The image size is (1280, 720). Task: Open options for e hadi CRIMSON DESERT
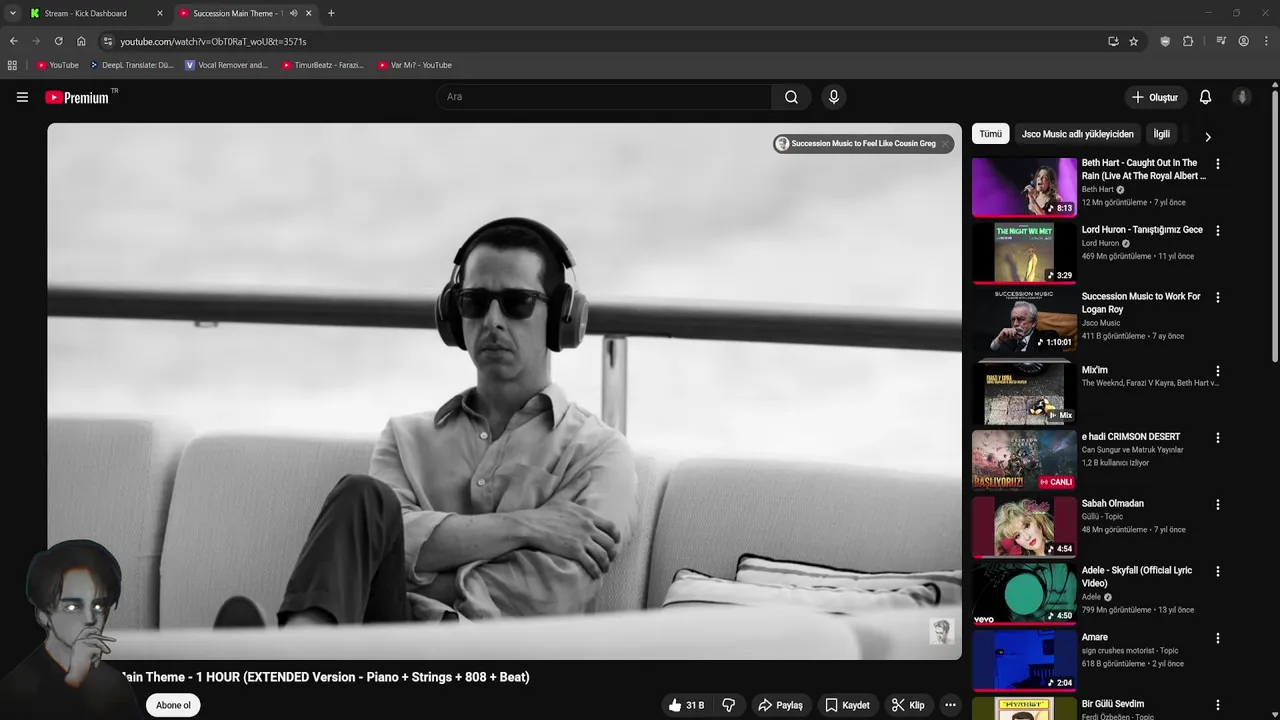tap(1217, 438)
